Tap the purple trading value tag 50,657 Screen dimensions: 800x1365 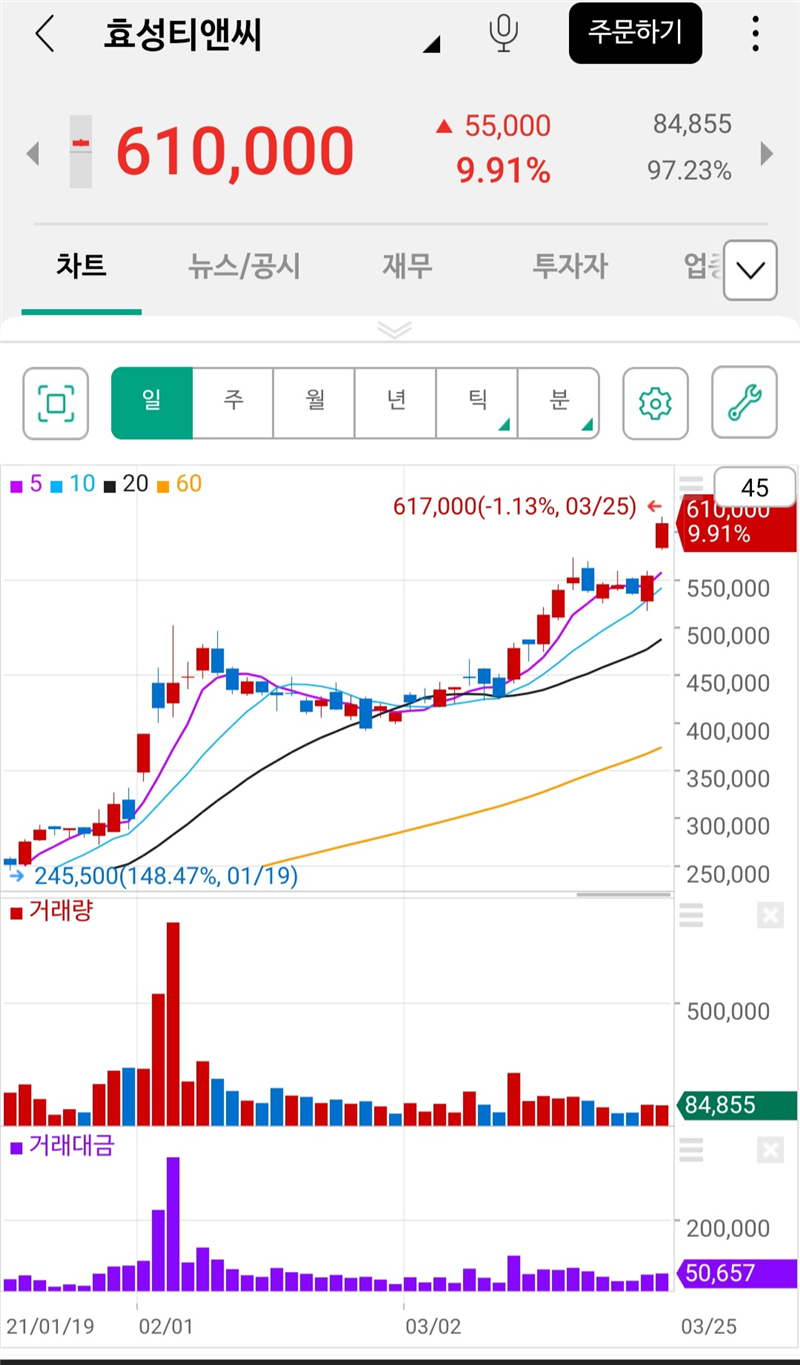point(738,1273)
